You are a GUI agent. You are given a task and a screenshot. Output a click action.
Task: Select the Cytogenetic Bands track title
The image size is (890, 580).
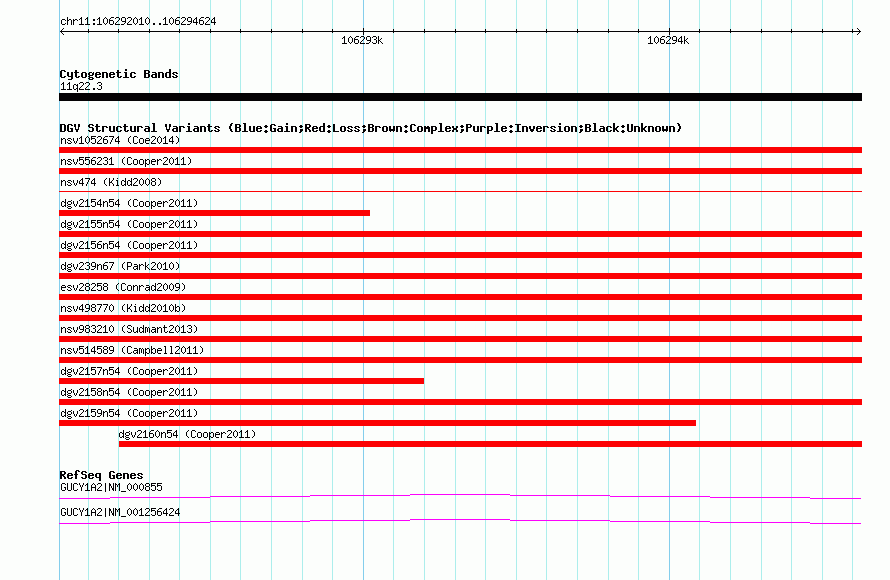point(119,74)
